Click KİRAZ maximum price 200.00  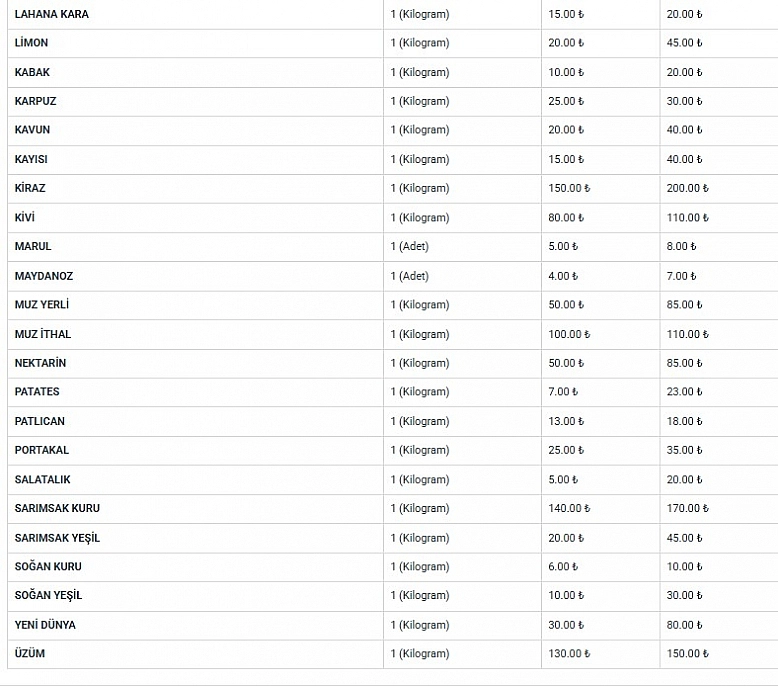click(x=688, y=188)
